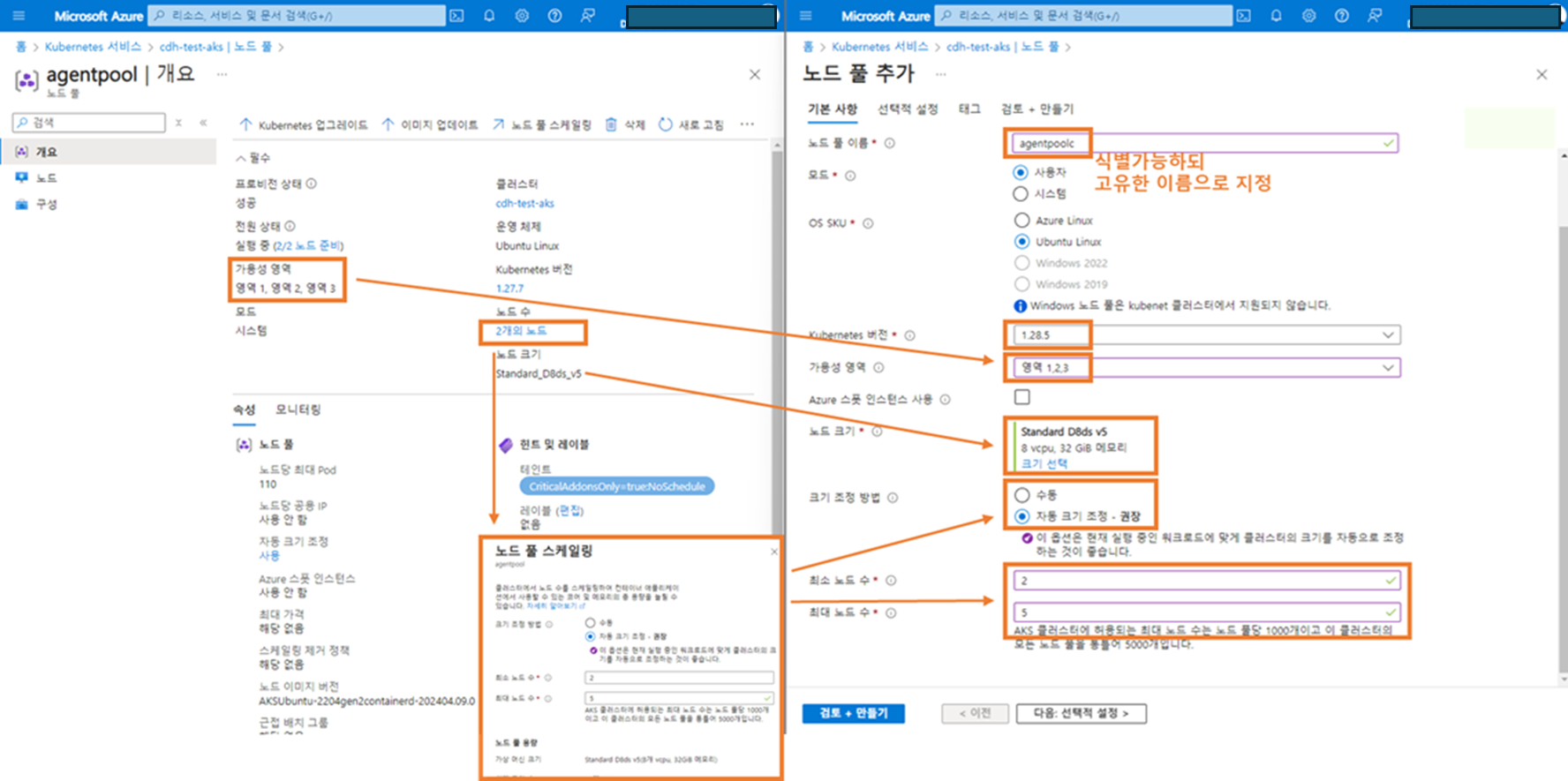Open settings gear in left window header

click(x=522, y=16)
